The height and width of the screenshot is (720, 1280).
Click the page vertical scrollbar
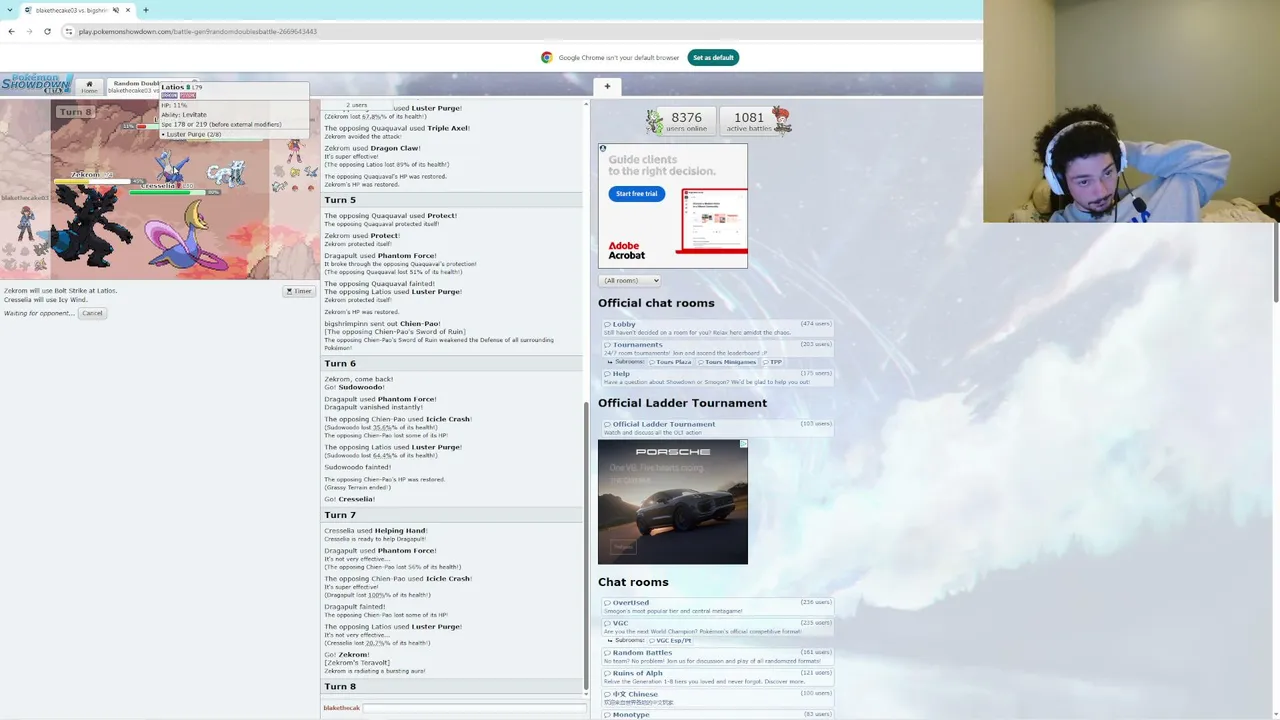tap(1276, 260)
